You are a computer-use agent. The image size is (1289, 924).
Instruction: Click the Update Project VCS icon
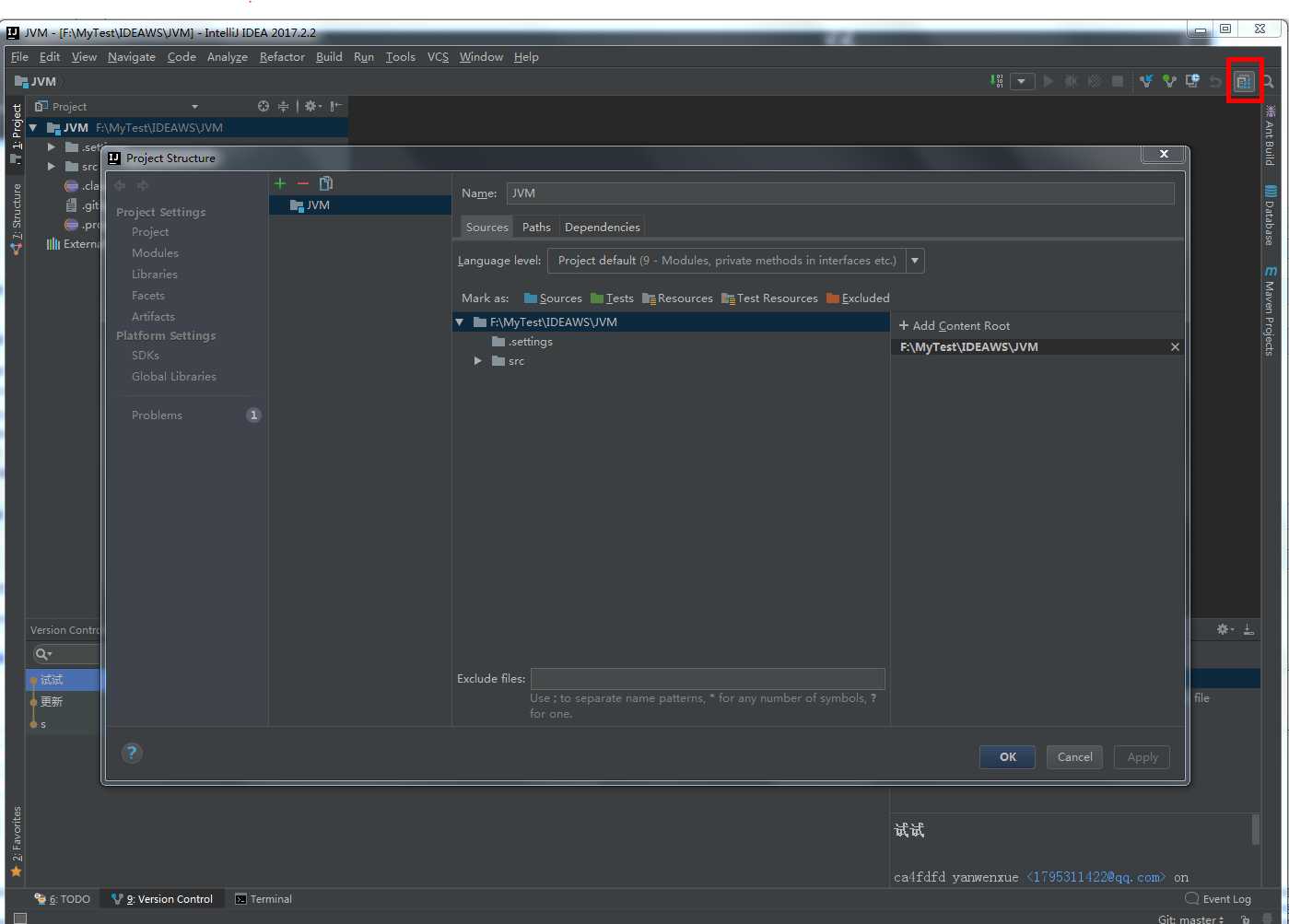click(x=1145, y=81)
